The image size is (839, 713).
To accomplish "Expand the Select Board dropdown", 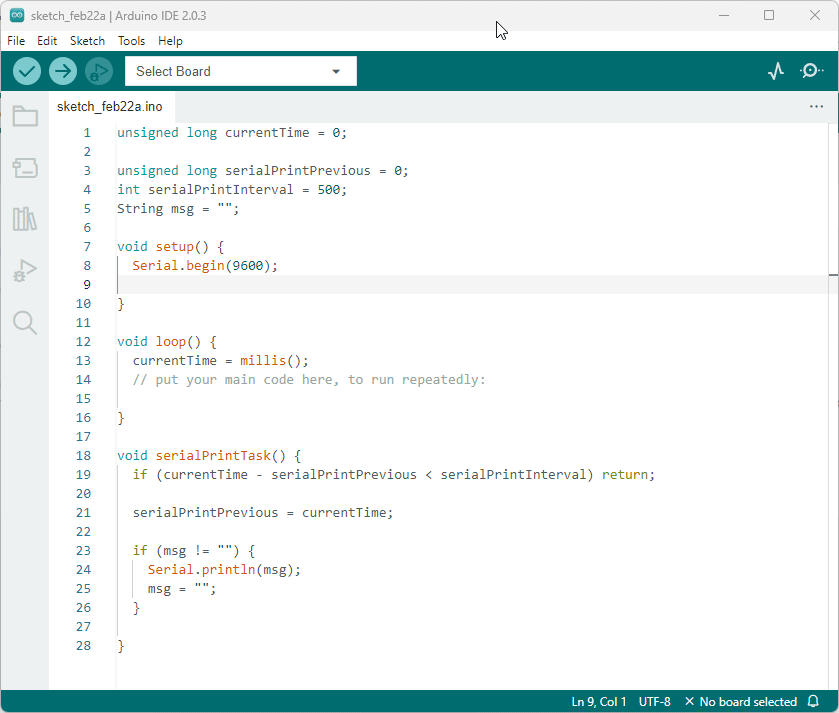I will 240,71.
